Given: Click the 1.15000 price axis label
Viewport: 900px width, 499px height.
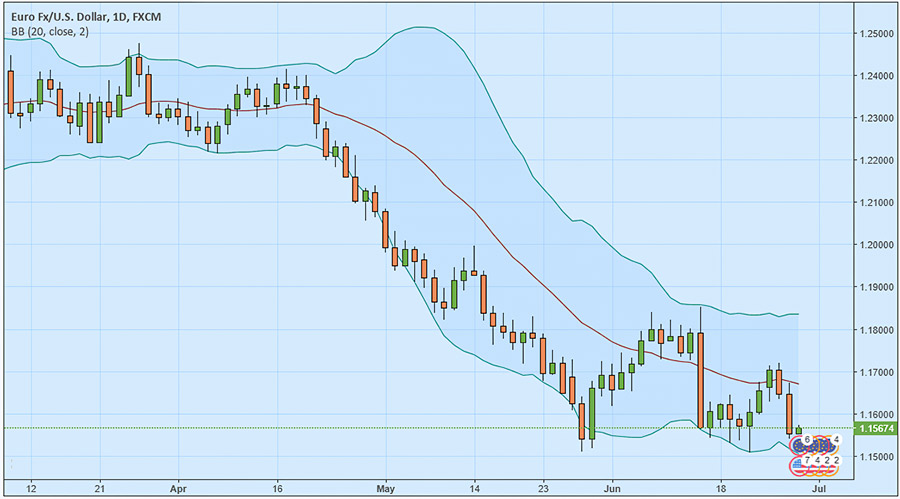Looking at the screenshot, I should (876, 457).
